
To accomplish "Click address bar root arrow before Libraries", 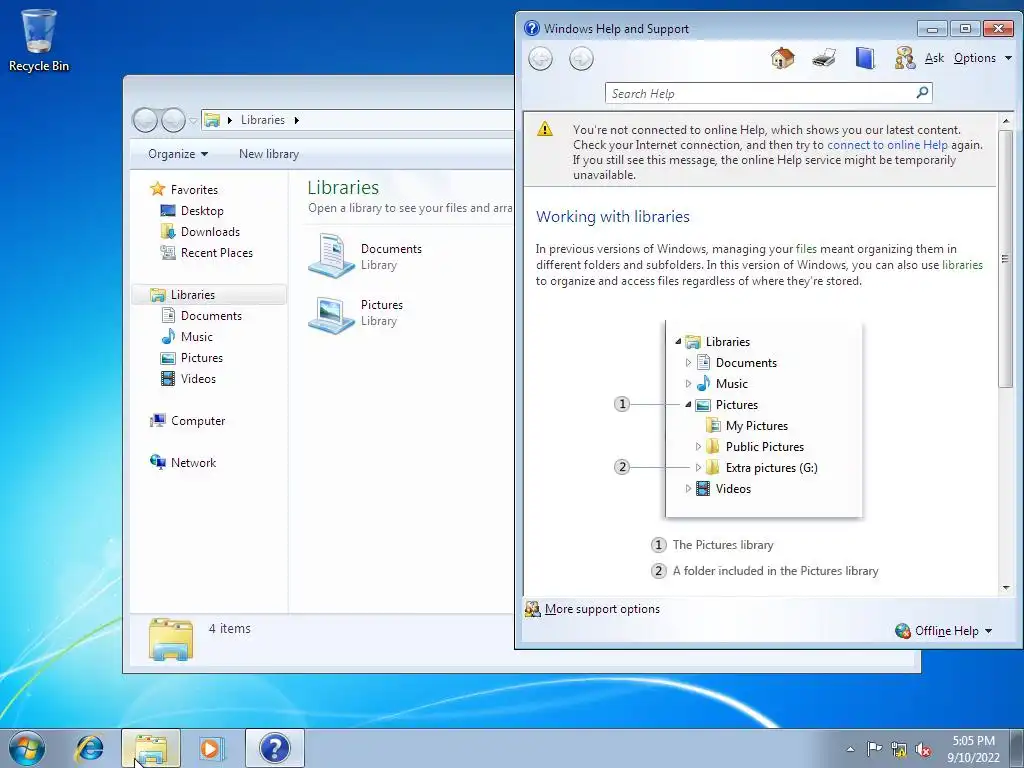I will 230,120.
